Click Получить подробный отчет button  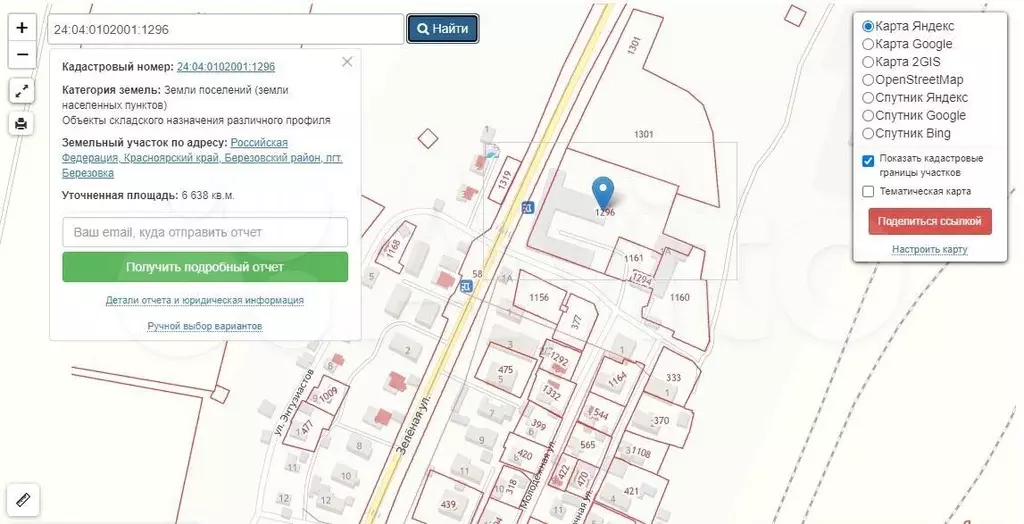(205, 267)
